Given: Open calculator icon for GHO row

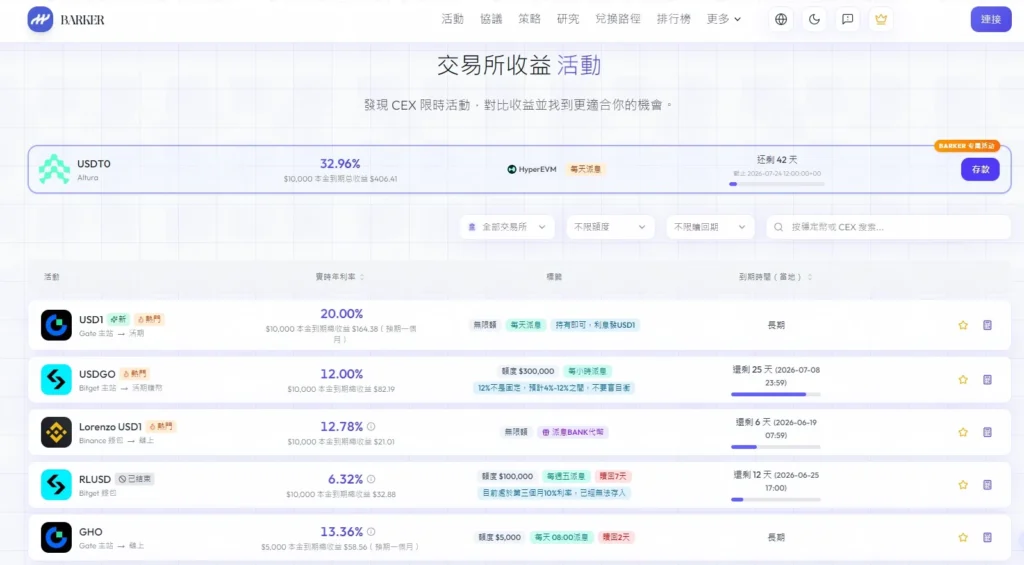Looking at the screenshot, I should click(987, 538).
